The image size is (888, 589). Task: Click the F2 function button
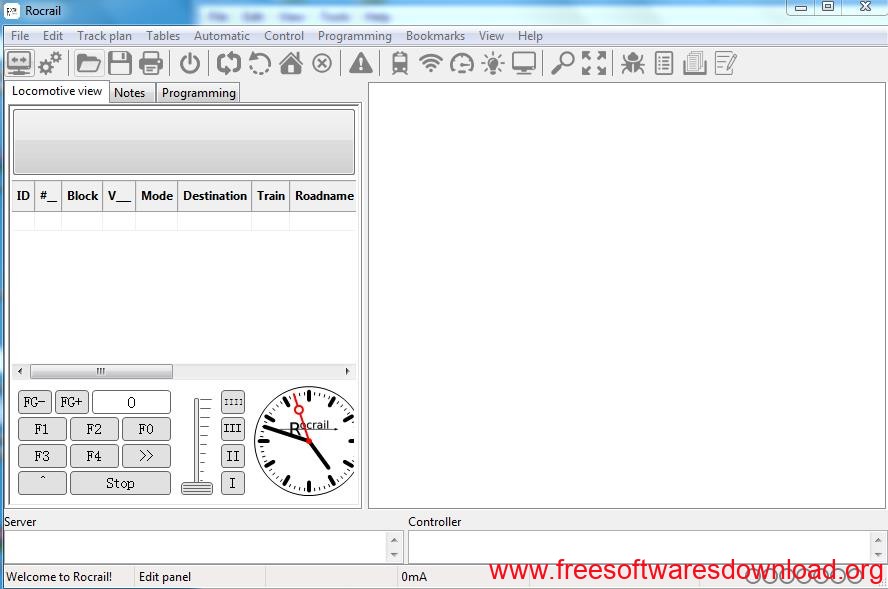[94, 429]
